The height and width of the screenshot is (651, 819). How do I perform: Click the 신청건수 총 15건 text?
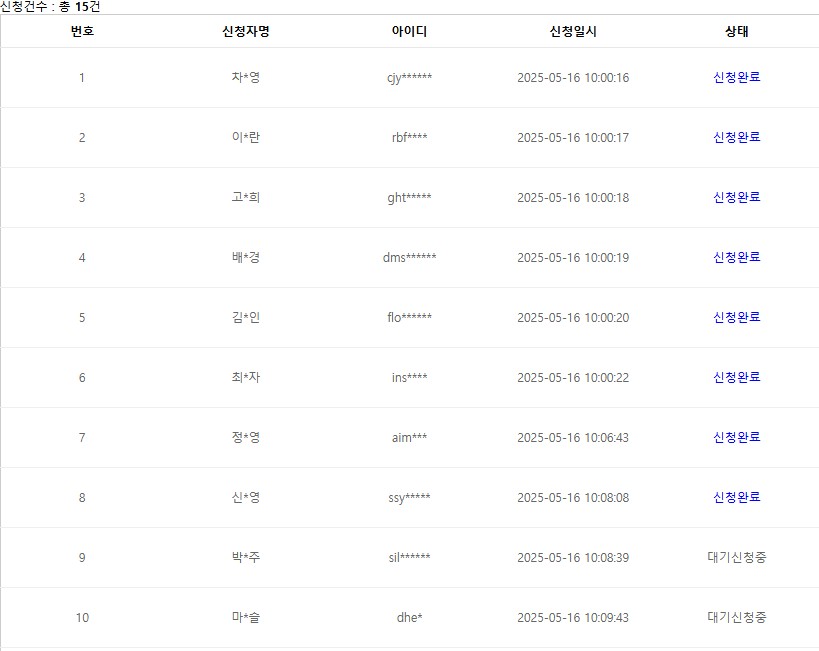coord(50,7)
